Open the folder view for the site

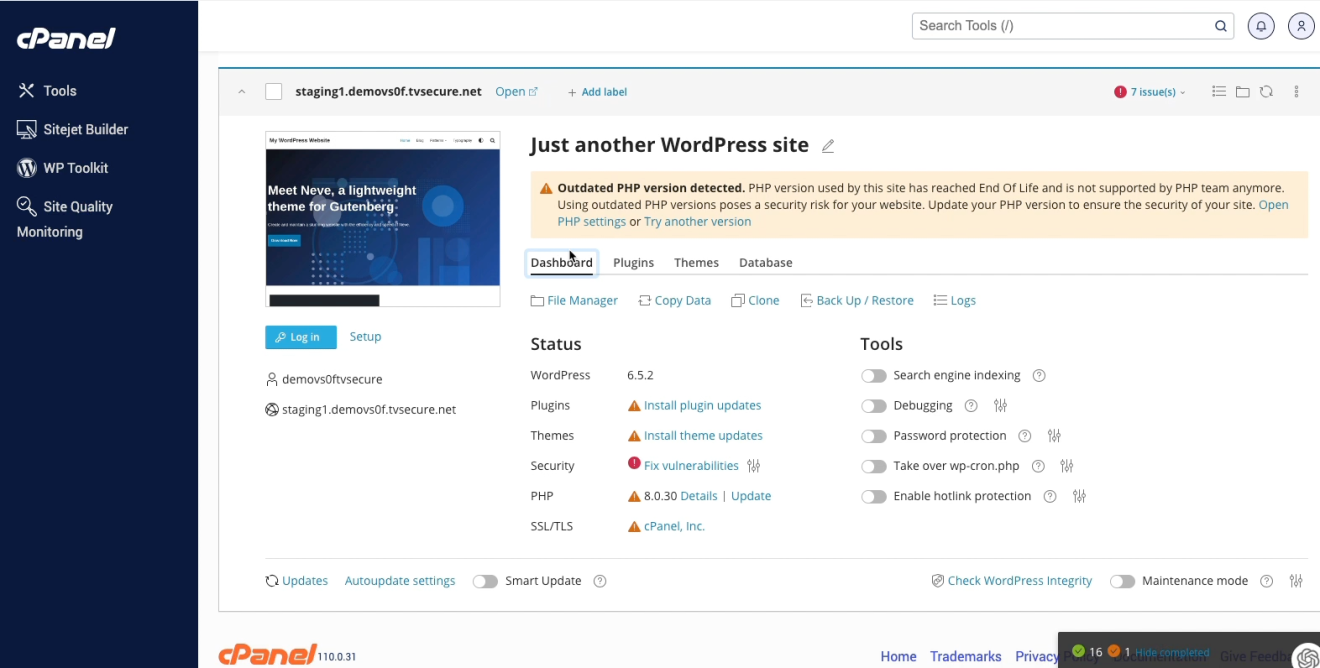[x=1242, y=91]
